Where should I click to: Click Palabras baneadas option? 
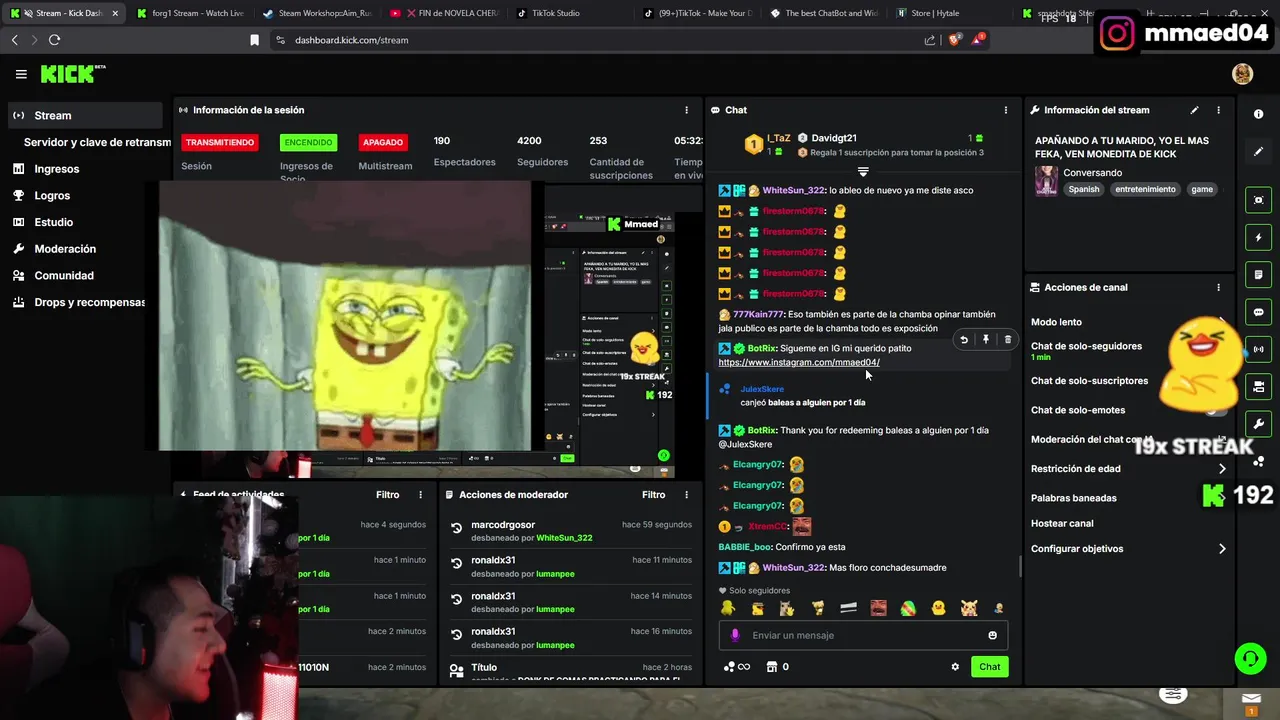pyautogui.click(x=1074, y=498)
